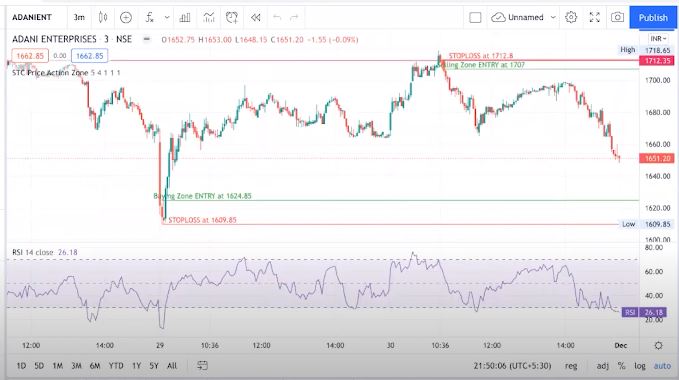Set the time range to 1Y
Image resolution: width=679 pixels, height=380 pixels.
click(136, 366)
